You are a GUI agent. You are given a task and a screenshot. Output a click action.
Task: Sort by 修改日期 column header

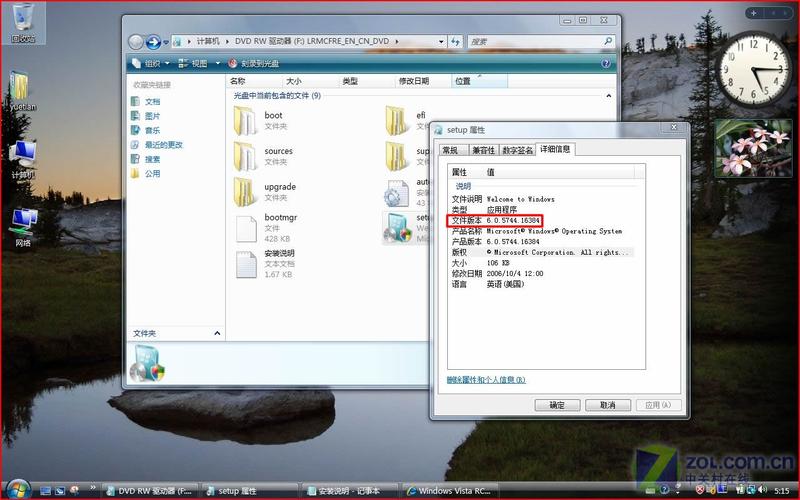(x=423, y=81)
